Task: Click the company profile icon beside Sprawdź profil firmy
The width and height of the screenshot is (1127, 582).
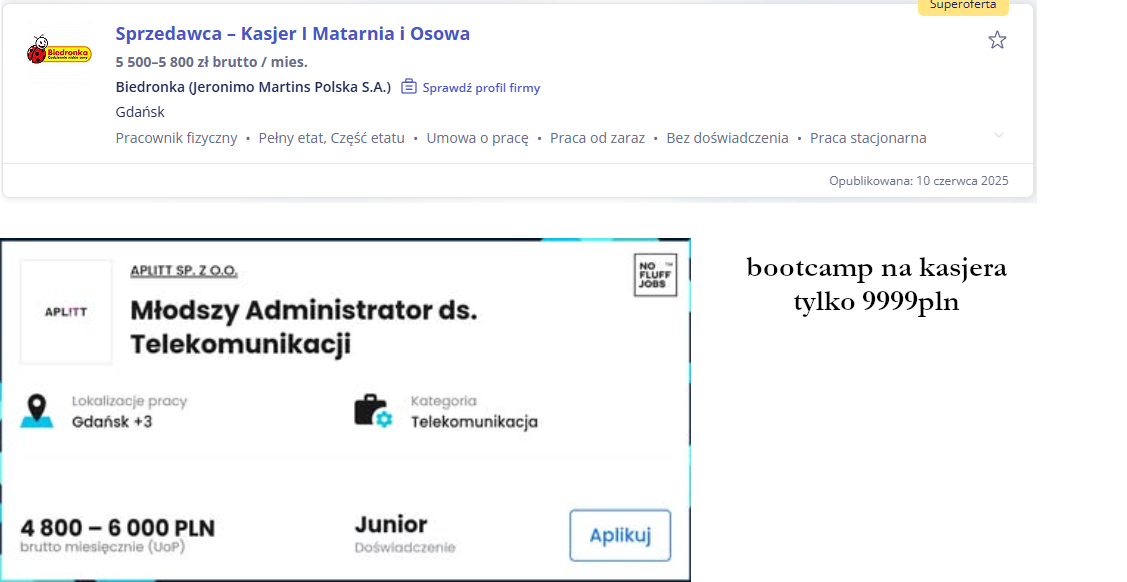Action: pyautogui.click(x=408, y=87)
